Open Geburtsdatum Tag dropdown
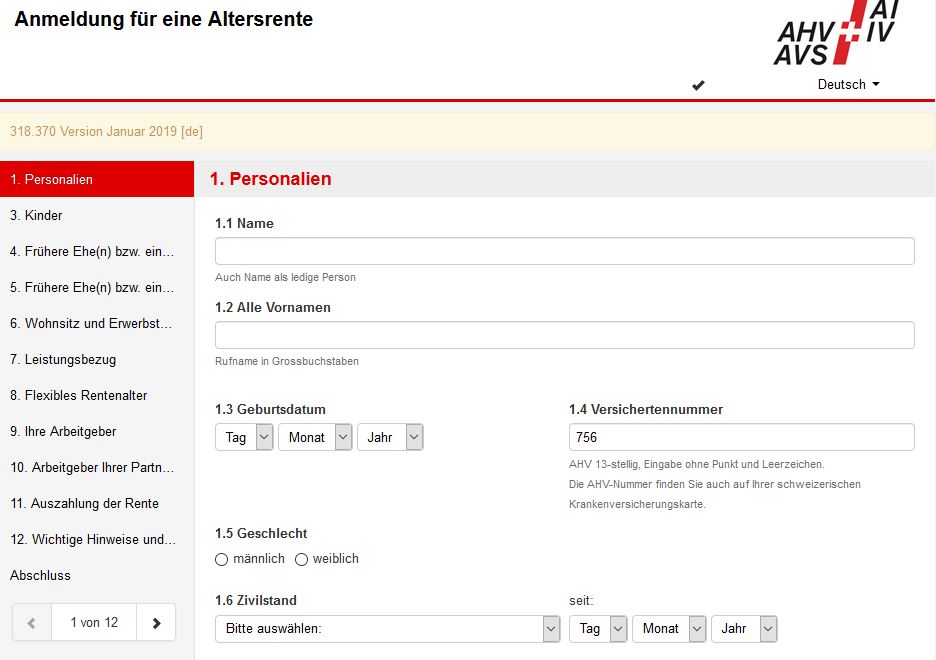This screenshot has width=936, height=660. [x=244, y=437]
